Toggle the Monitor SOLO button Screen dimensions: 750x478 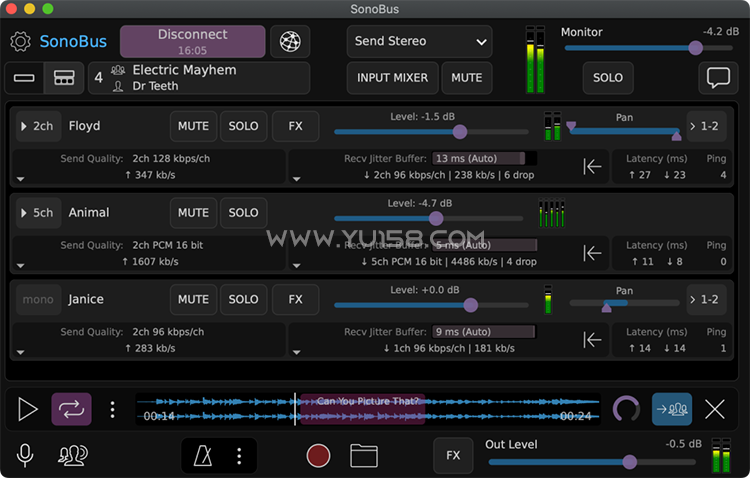point(608,78)
